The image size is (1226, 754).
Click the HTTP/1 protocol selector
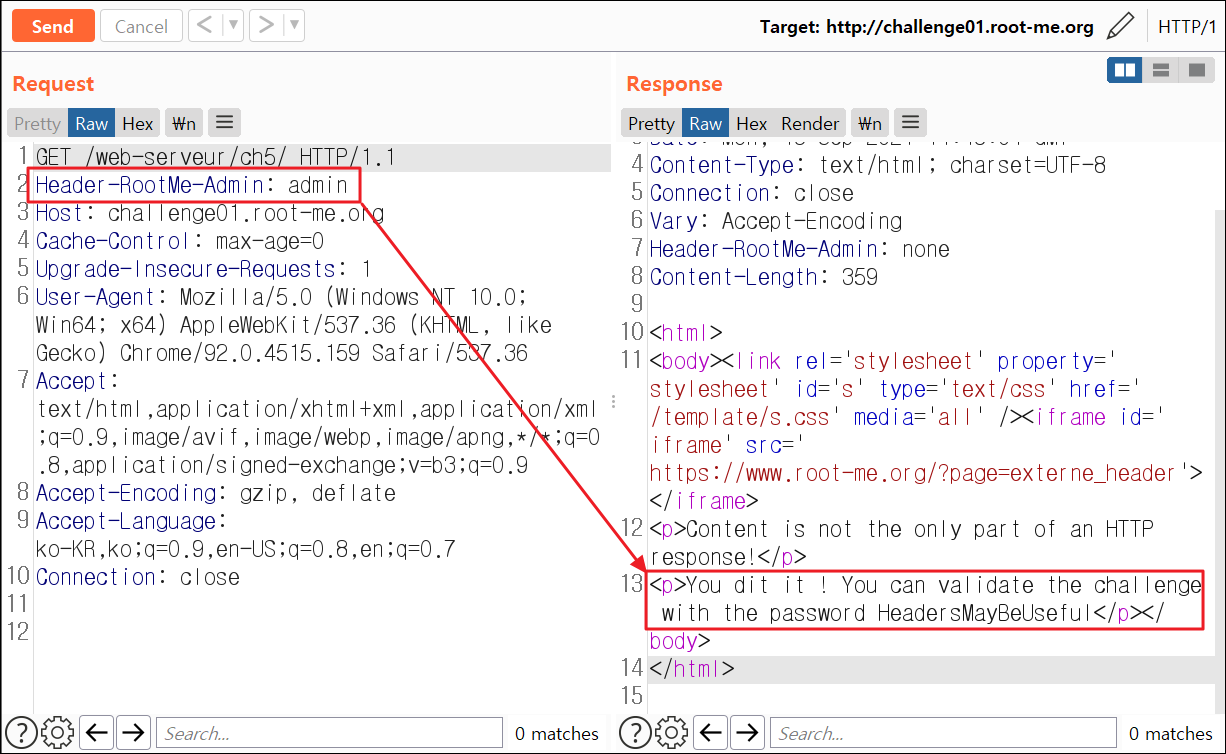1187,27
